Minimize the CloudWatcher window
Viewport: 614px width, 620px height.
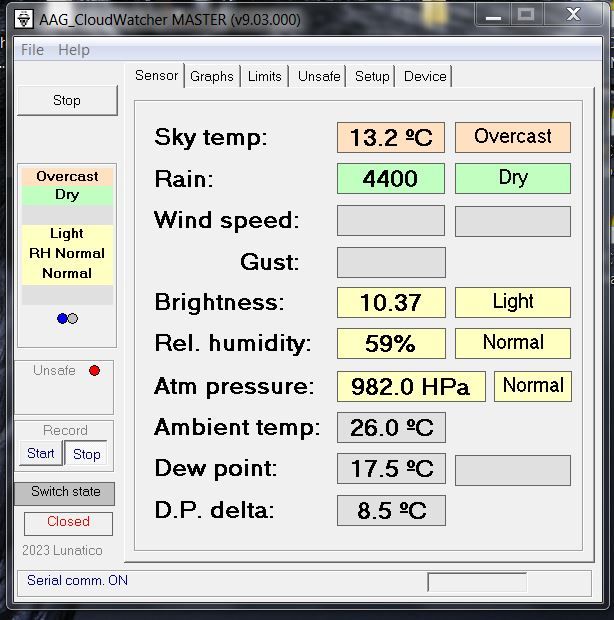tap(494, 16)
